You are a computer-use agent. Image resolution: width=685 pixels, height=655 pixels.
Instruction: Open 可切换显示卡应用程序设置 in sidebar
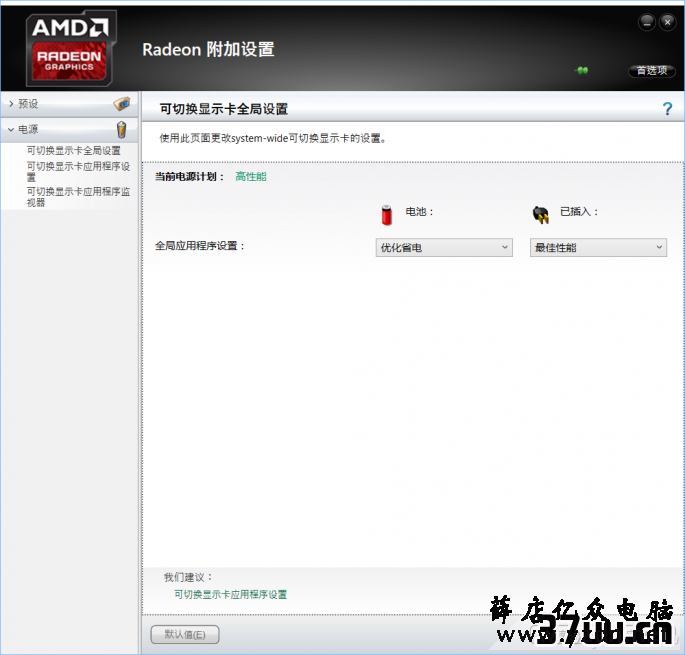tap(78, 171)
